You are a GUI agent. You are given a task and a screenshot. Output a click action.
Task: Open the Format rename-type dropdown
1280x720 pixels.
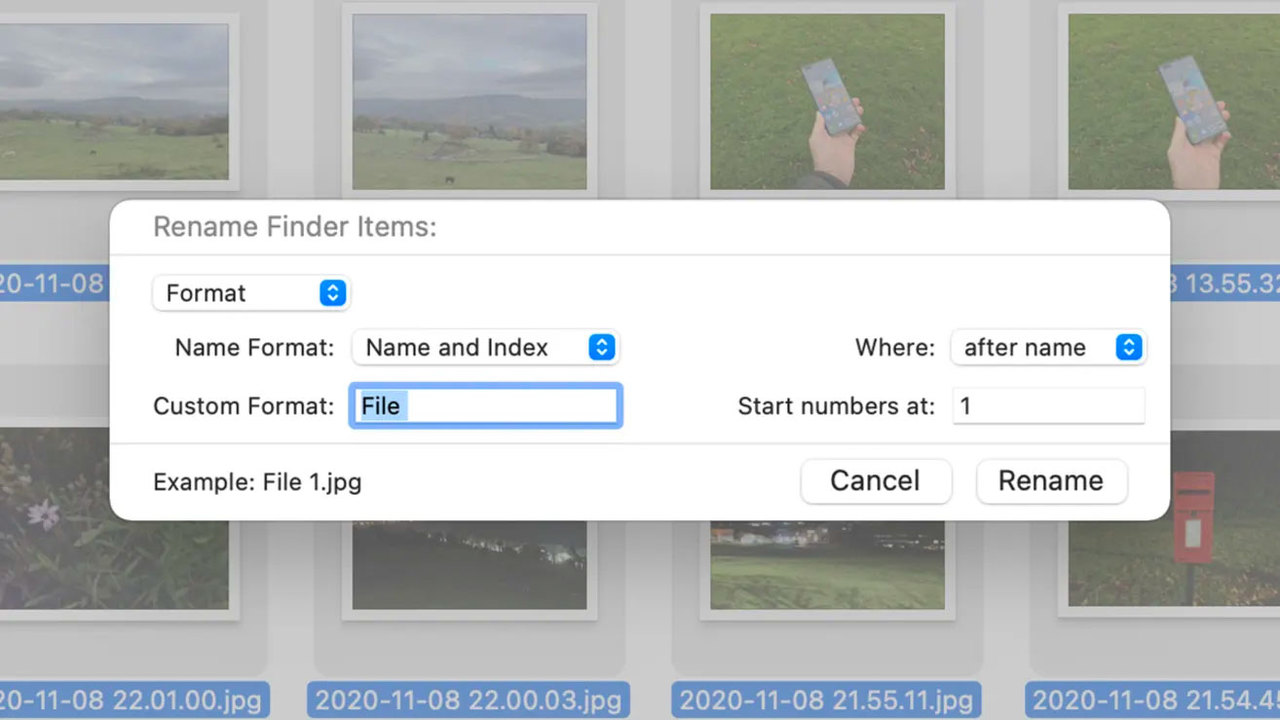(250, 293)
